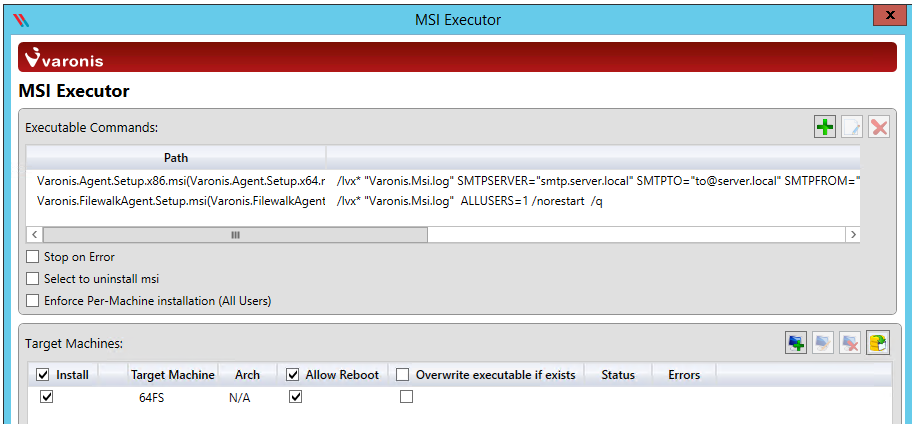Click the horizontal scrollbar thumb in commands list

235,235
